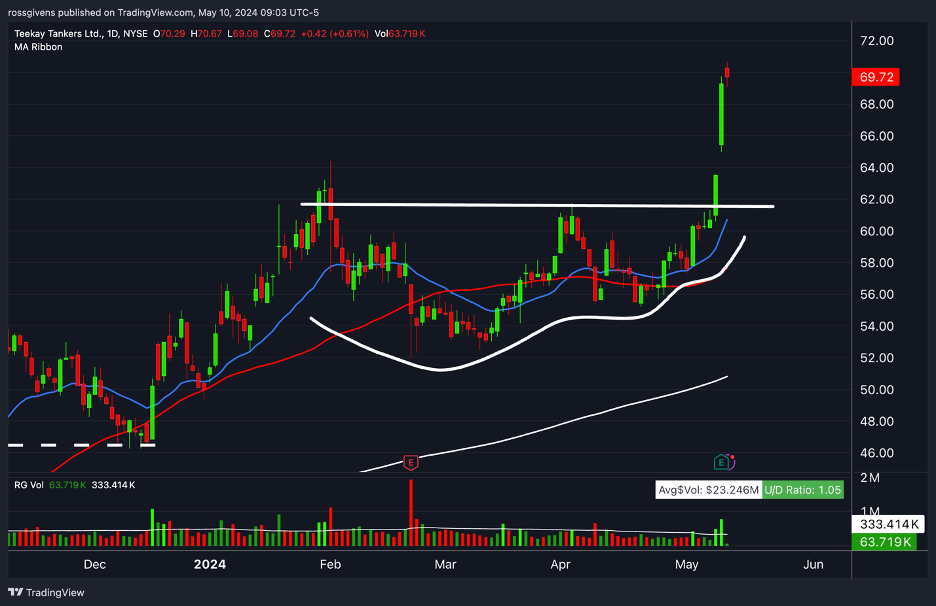Screen dimensions: 936x606
Task: Click the 60.00 price axis label
Action: [876, 230]
